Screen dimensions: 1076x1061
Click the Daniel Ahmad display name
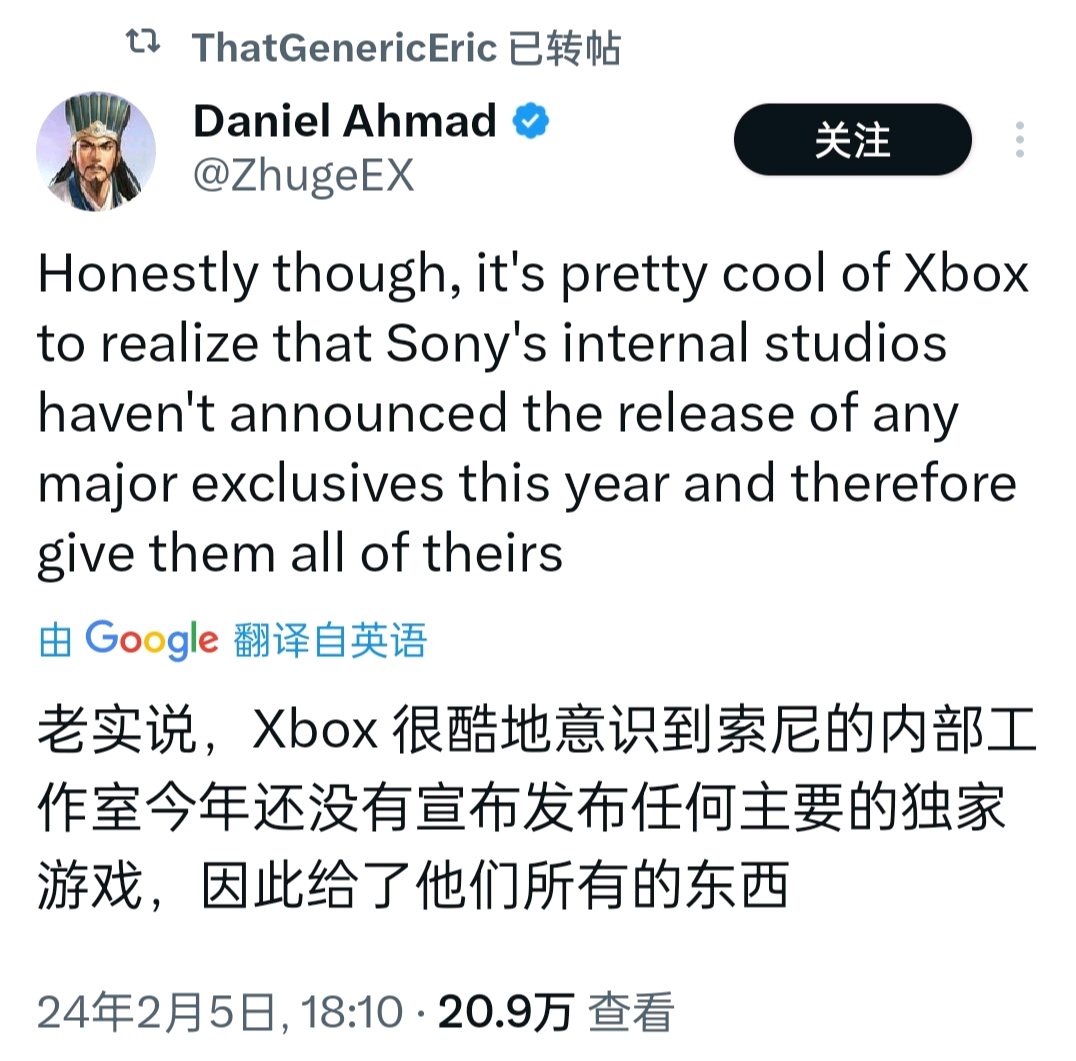[344, 122]
